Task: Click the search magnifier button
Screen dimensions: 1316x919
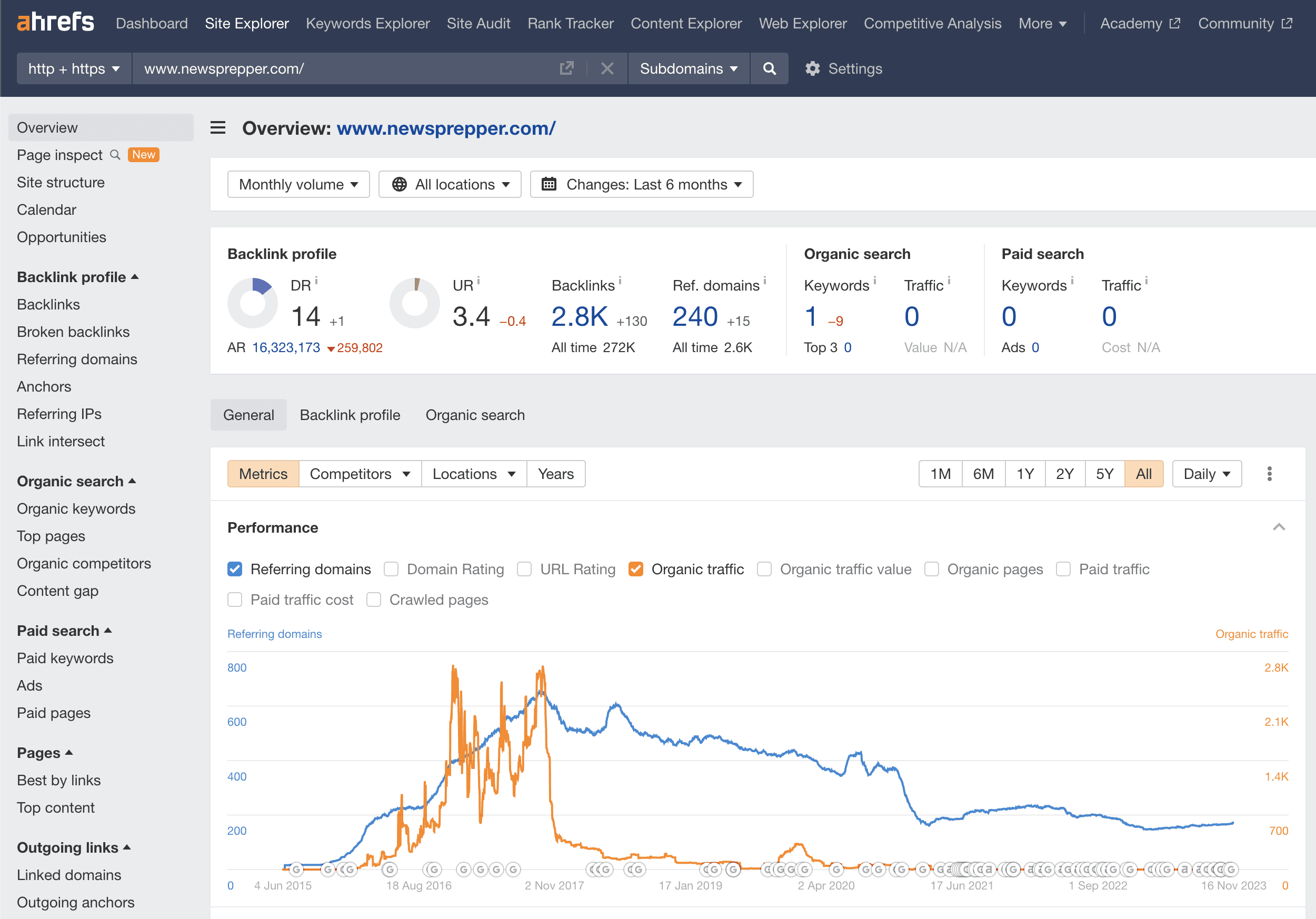Action: tap(769, 69)
